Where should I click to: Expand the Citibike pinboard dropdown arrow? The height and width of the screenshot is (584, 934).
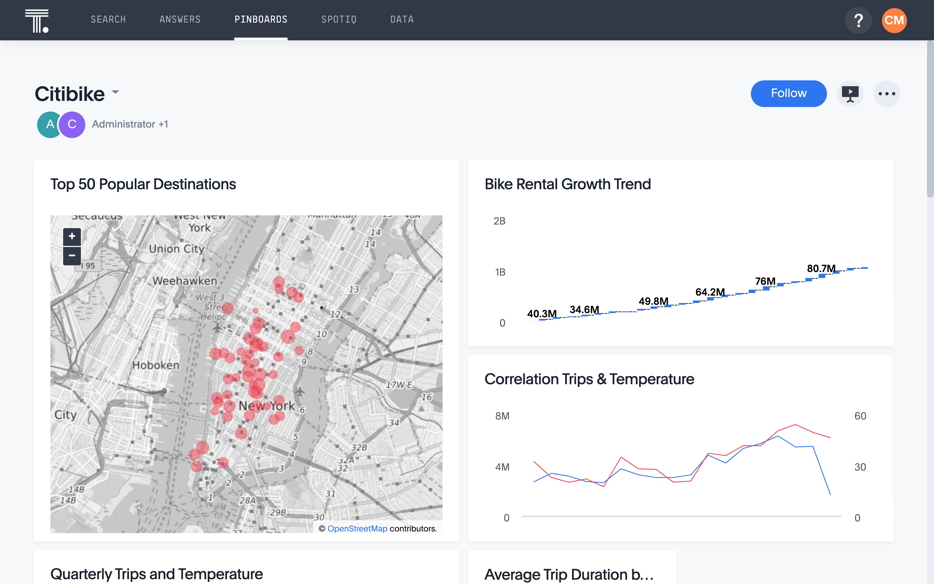tap(116, 92)
